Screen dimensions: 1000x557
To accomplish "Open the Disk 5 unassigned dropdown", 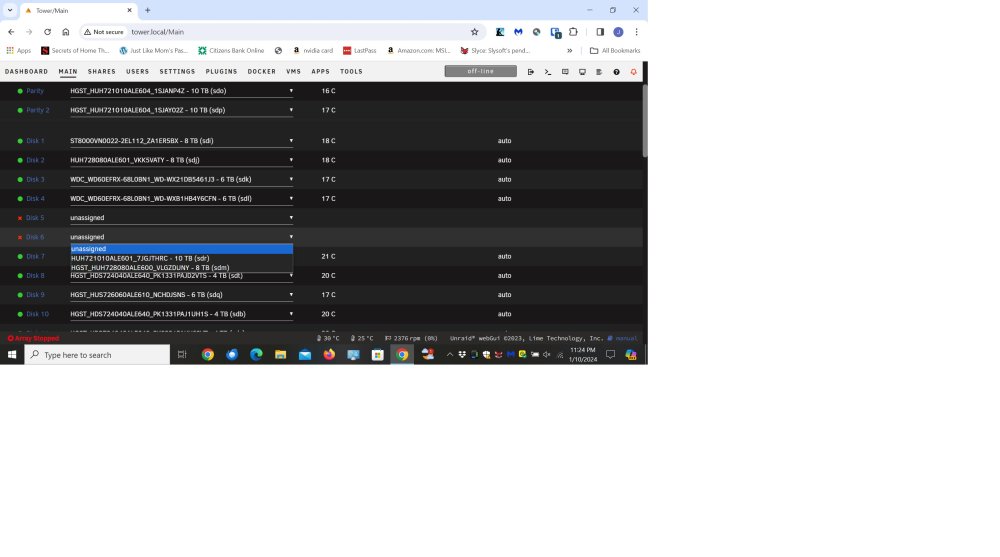I will coord(182,218).
